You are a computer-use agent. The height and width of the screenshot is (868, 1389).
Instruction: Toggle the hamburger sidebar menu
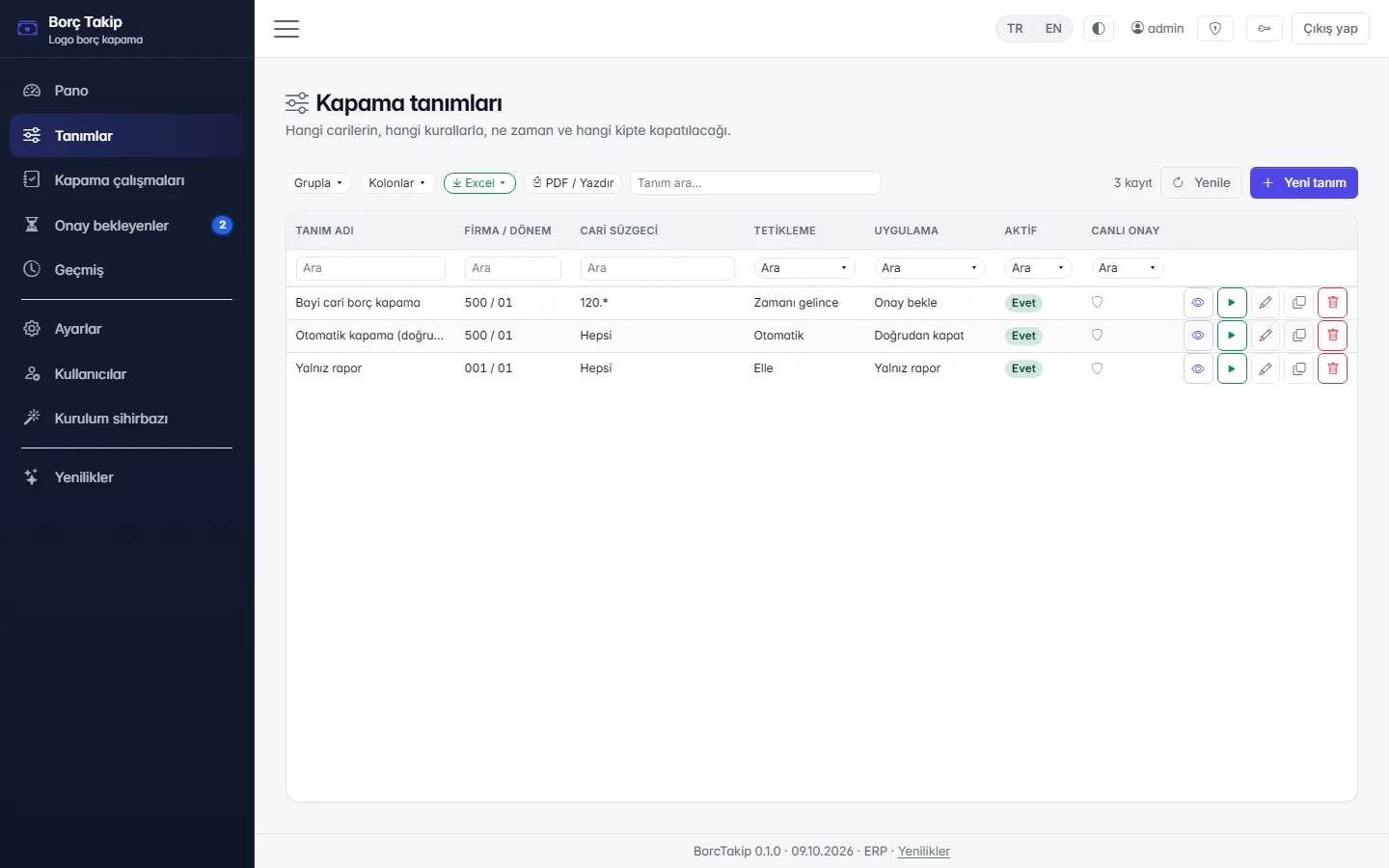coord(286,29)
